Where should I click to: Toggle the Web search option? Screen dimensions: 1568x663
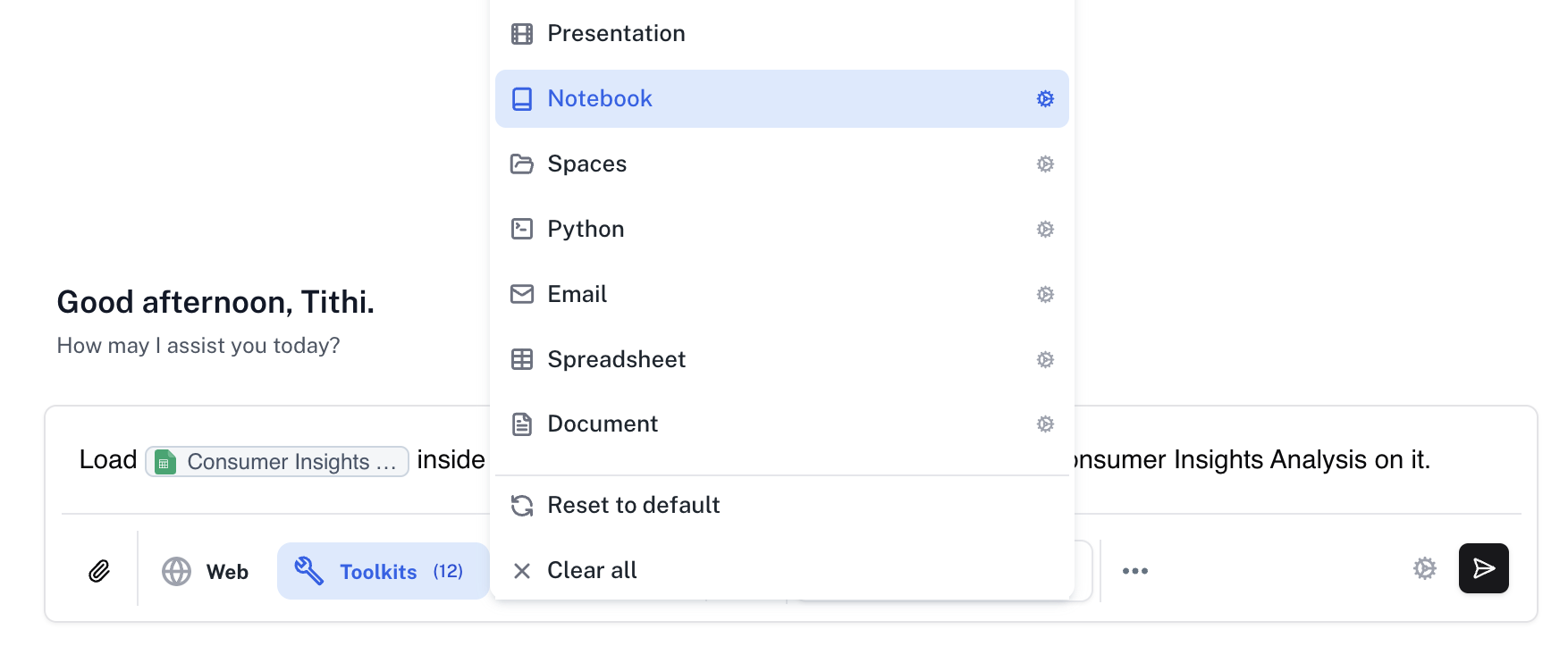206,571
